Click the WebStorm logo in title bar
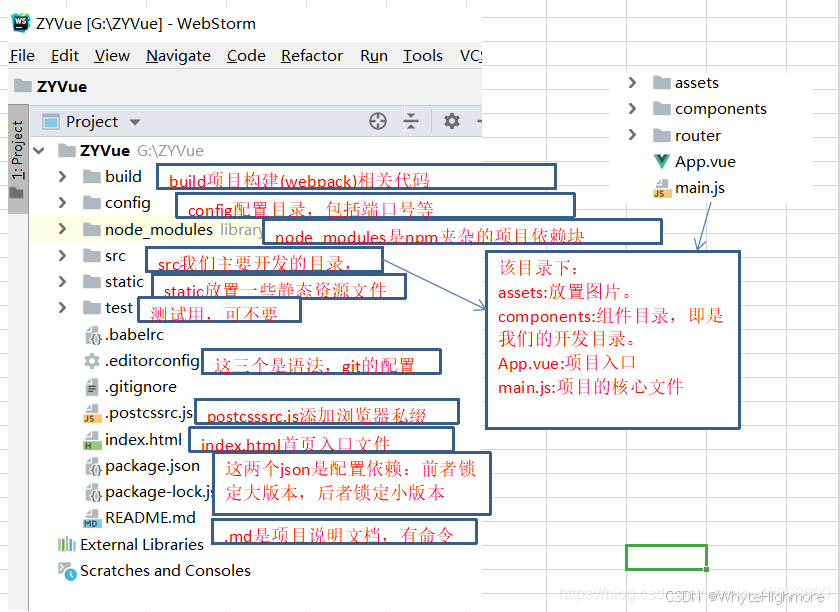840x612 pixels. (20, 23)
